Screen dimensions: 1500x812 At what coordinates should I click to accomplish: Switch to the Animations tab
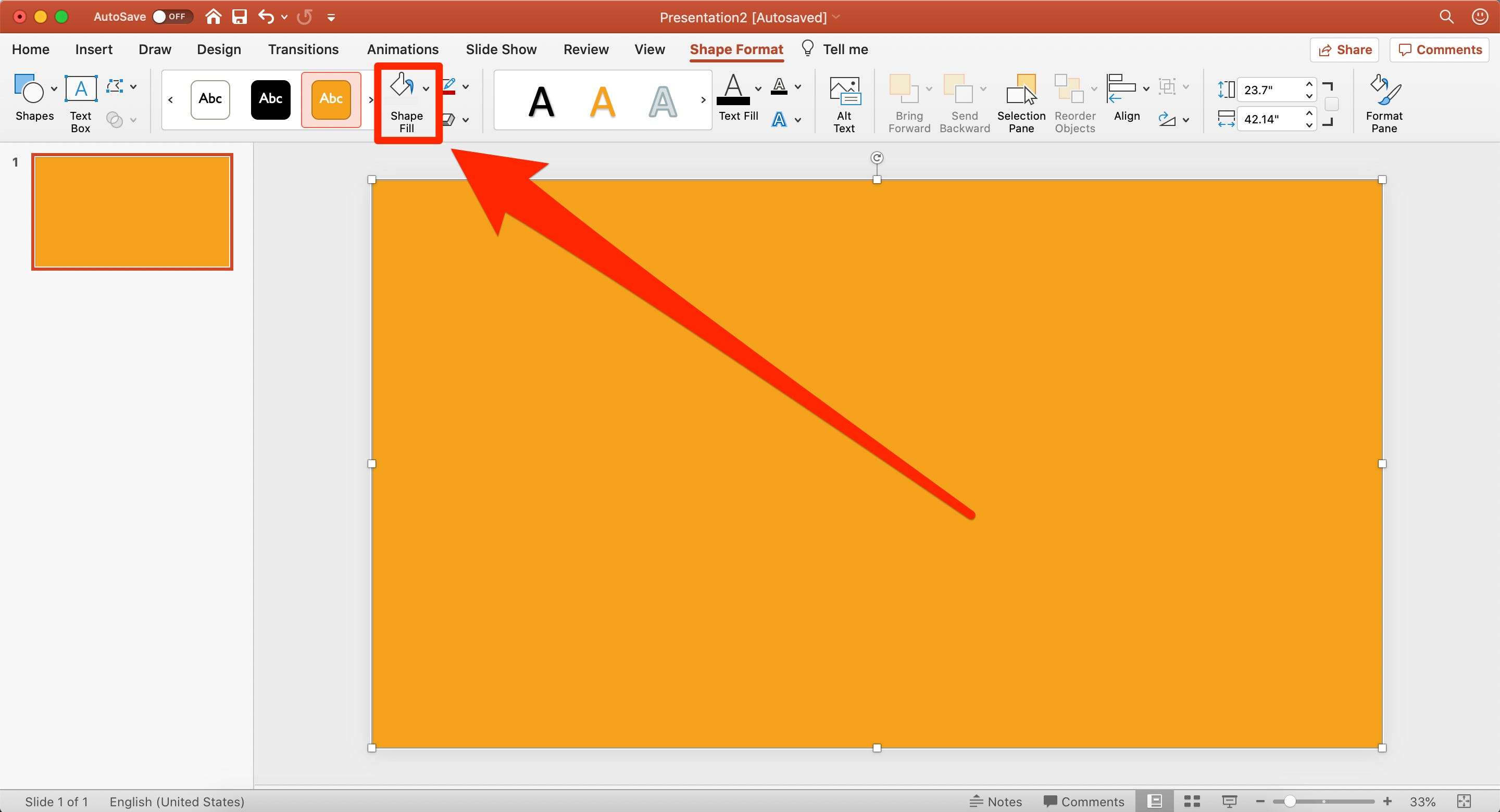402,48
